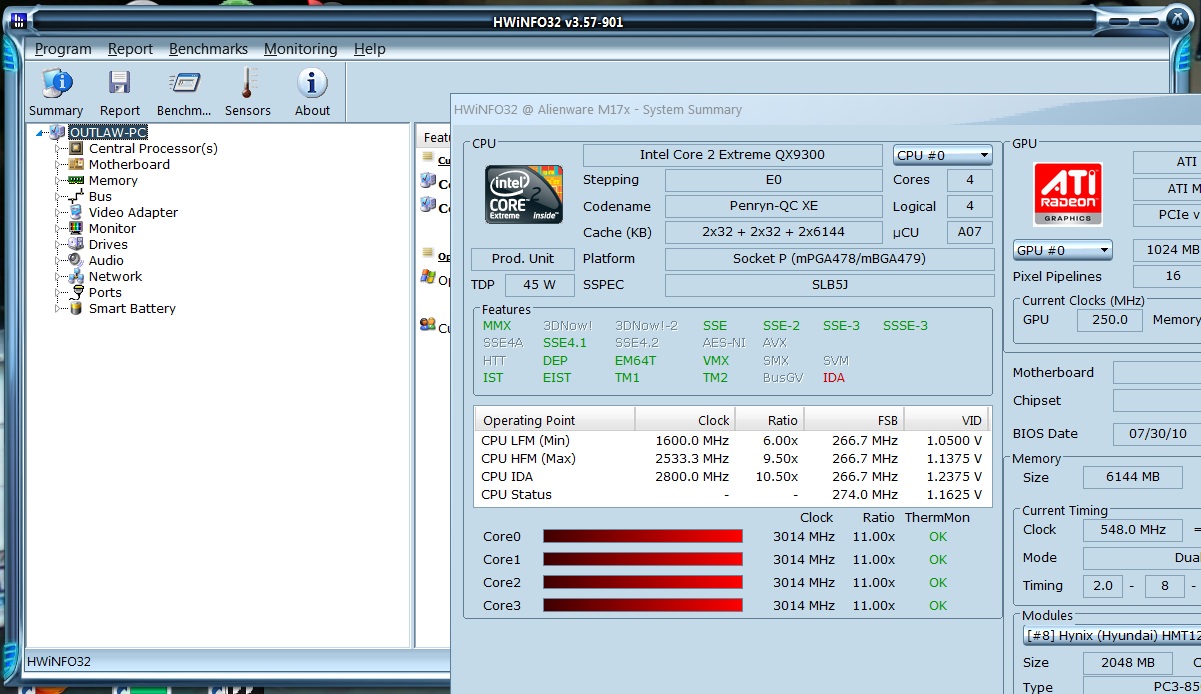Select Video Adapter tree node
Viewport: 1201px width, 694px height.
[133, 213]
